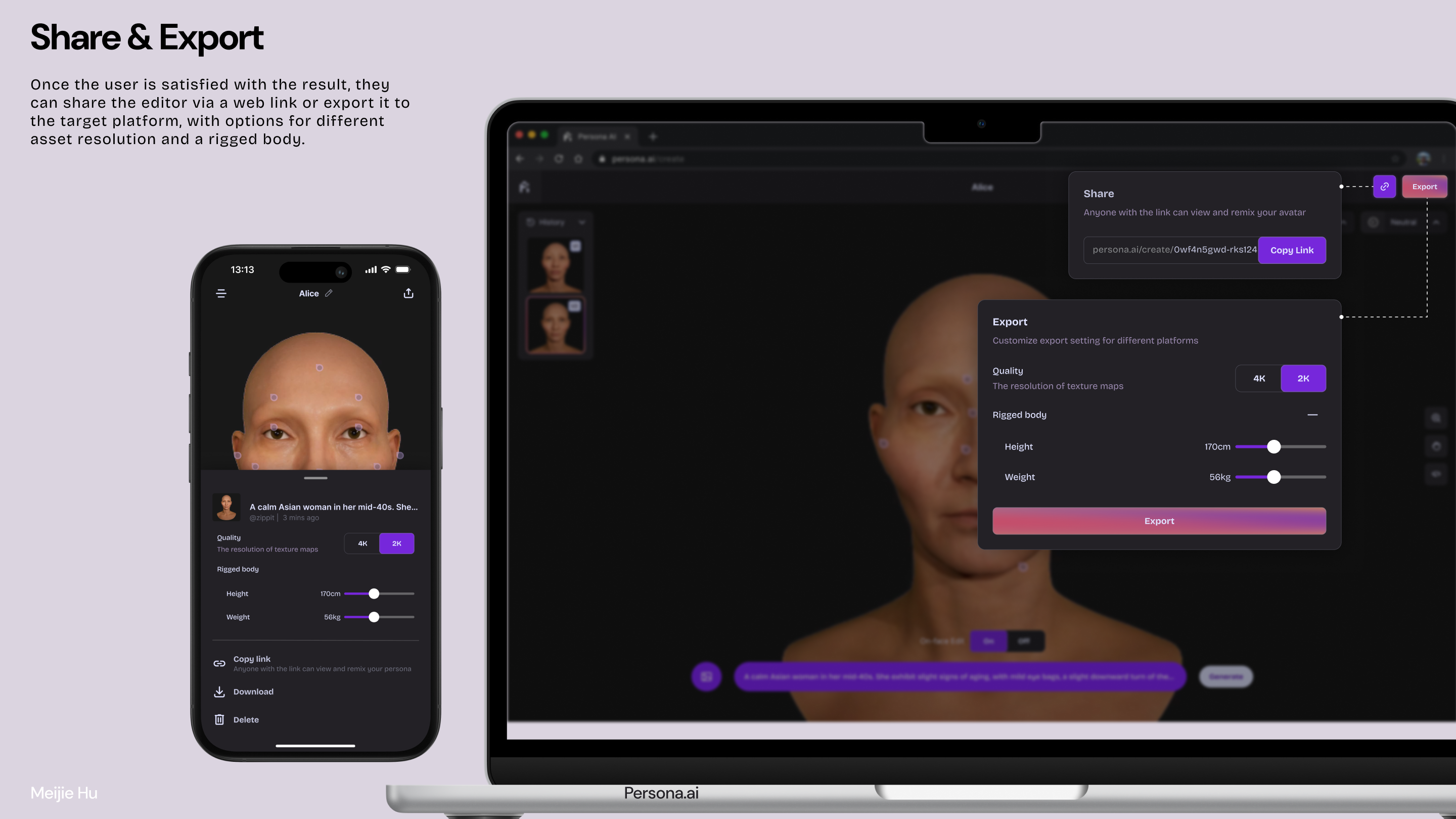The height and width of the screenshot is (819, 1456).
Task: Turn off On-face Edit
Action: [1024, 641]
